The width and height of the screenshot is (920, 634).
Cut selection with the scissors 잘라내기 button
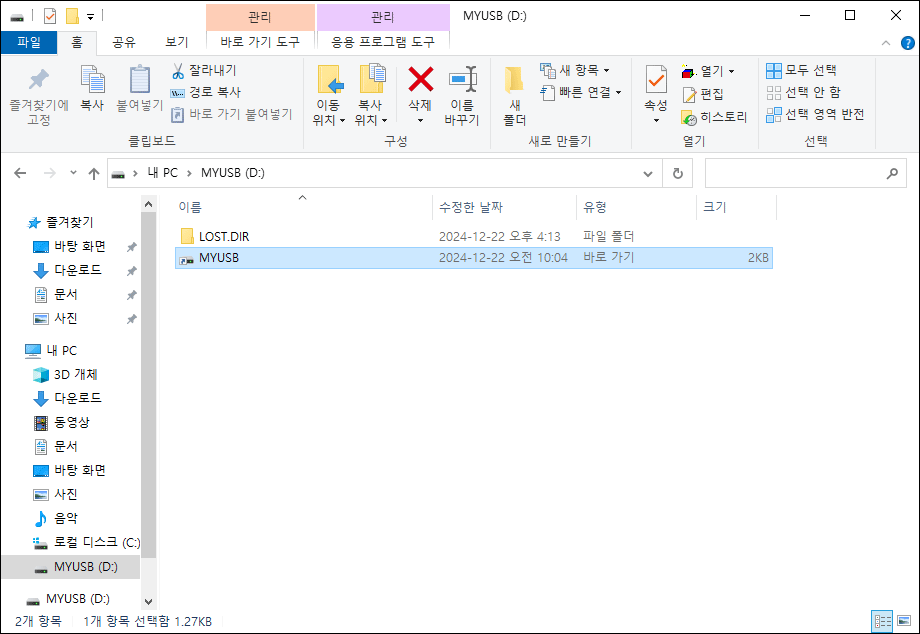[x=204, y=70]
